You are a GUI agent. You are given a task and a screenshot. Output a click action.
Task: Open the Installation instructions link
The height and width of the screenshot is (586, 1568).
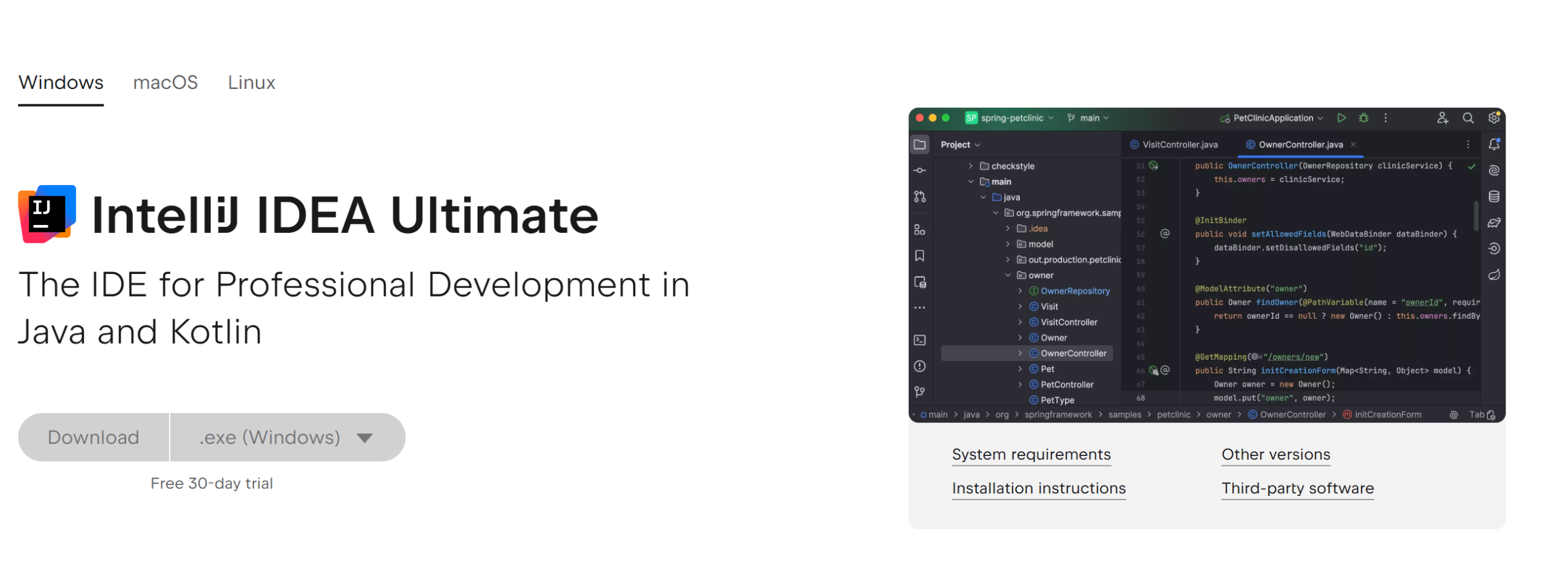(1039, 488)
